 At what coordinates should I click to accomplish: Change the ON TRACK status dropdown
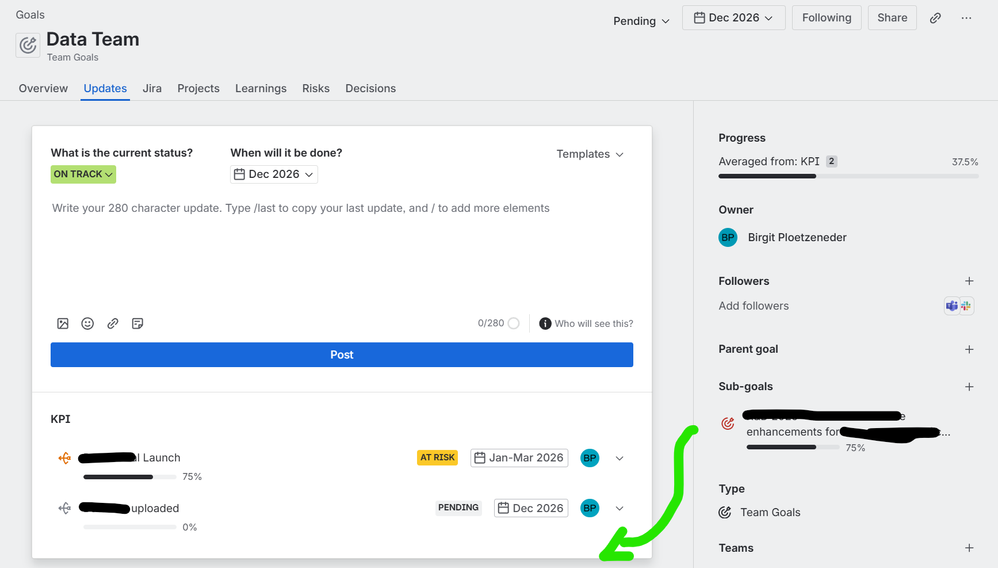pyautogui.click(x=83, y=174)
